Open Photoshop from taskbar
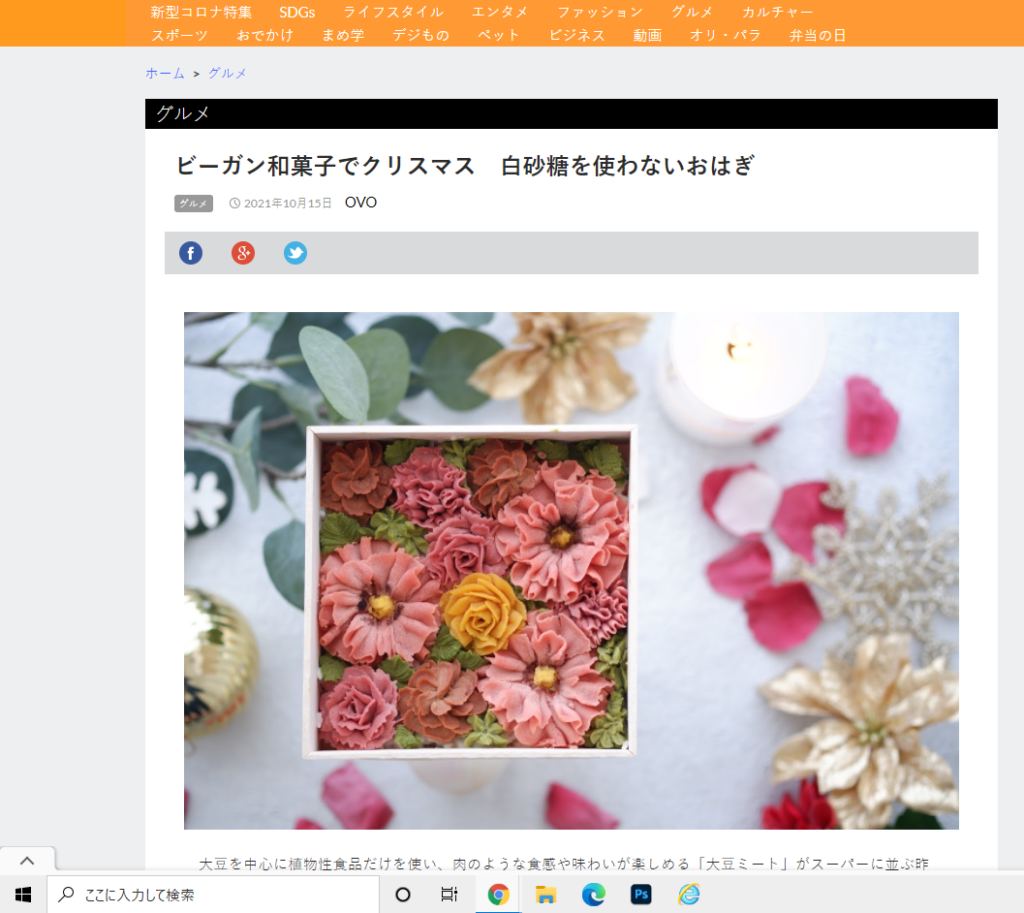 coord(641,894)
